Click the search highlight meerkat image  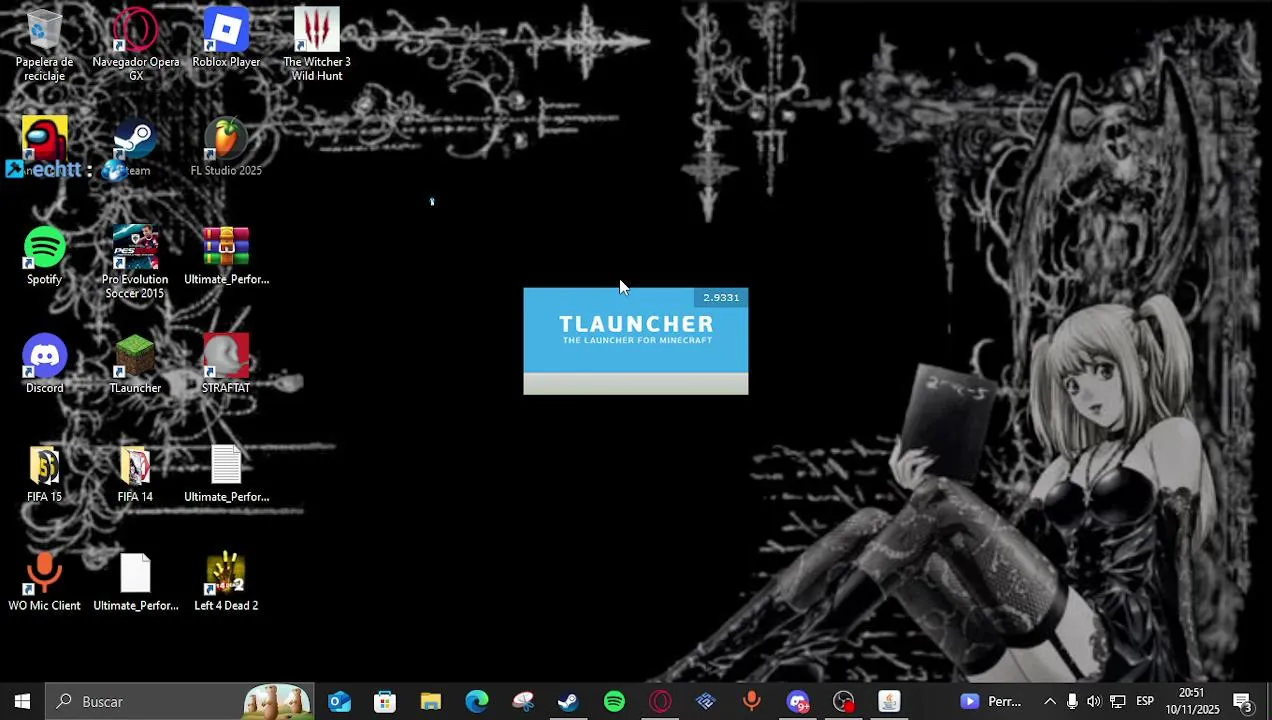[x=277, y=702]
